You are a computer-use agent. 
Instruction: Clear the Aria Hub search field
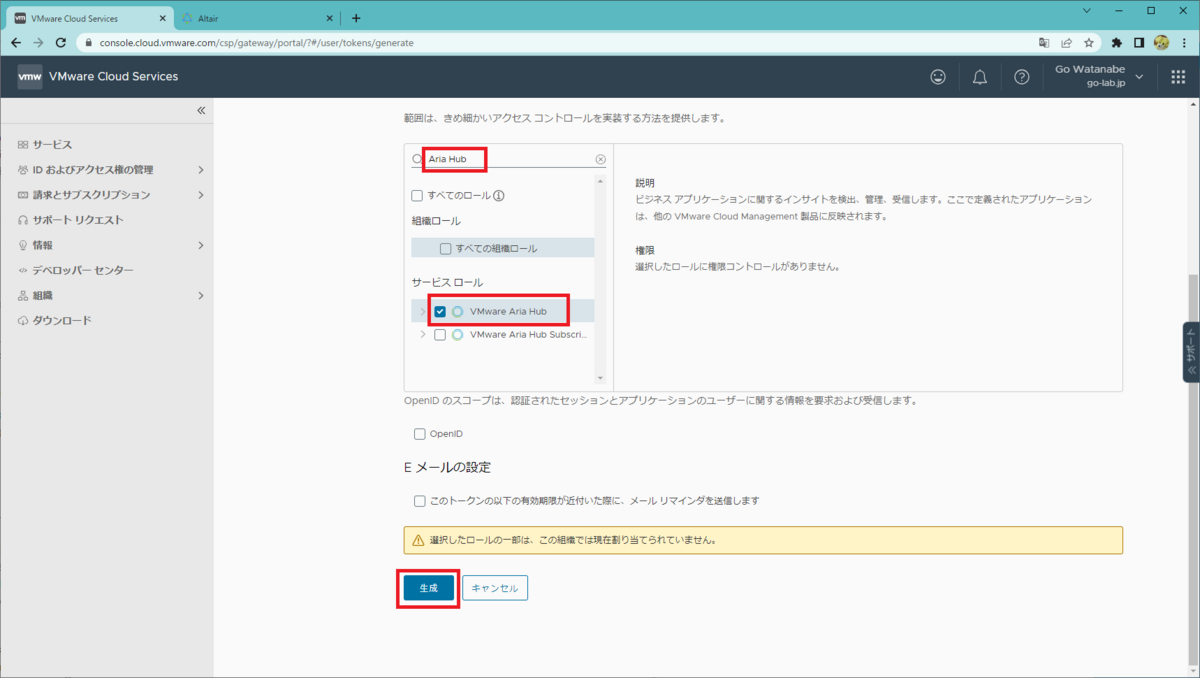click(600, 159)
